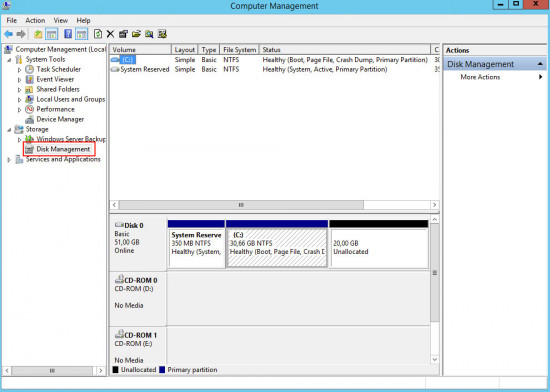Click the Task Scheduler clock icon
The width and height of the screenshot is (550, 392).
[29, 69]
